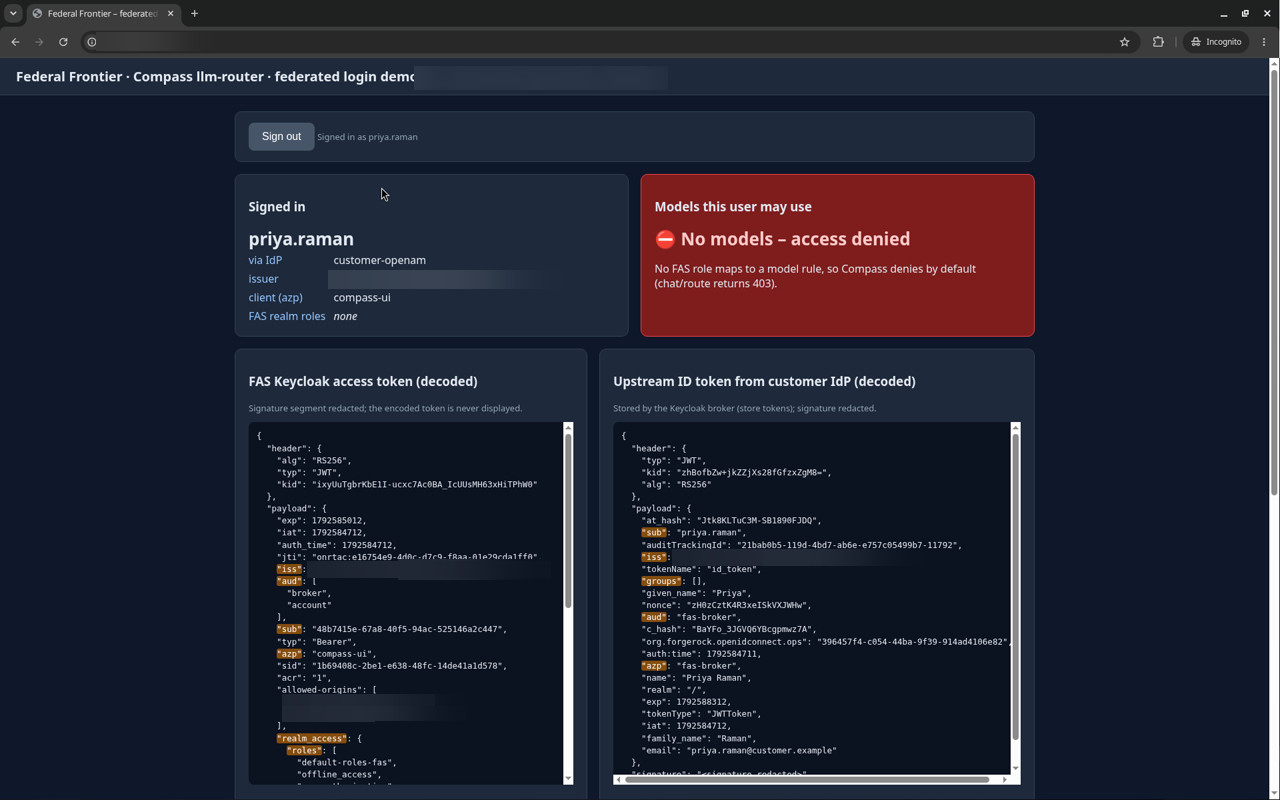The width and height of the screenshot is (1280, 800).
Task: Click the browser back arrow
Action: (x=15, y=42)
